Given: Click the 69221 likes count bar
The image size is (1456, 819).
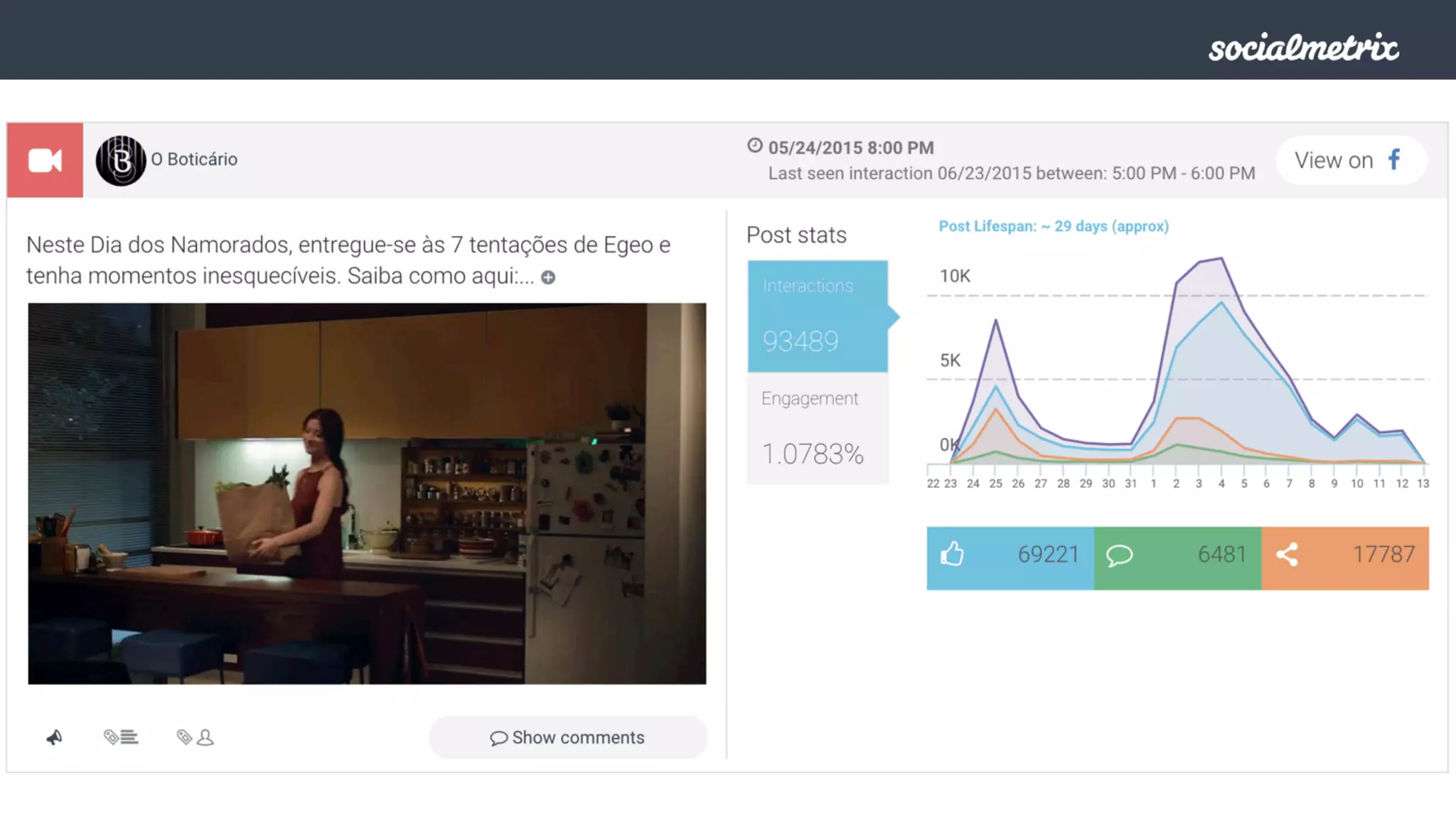Looking at the screenshot, I should [1047, 555].
